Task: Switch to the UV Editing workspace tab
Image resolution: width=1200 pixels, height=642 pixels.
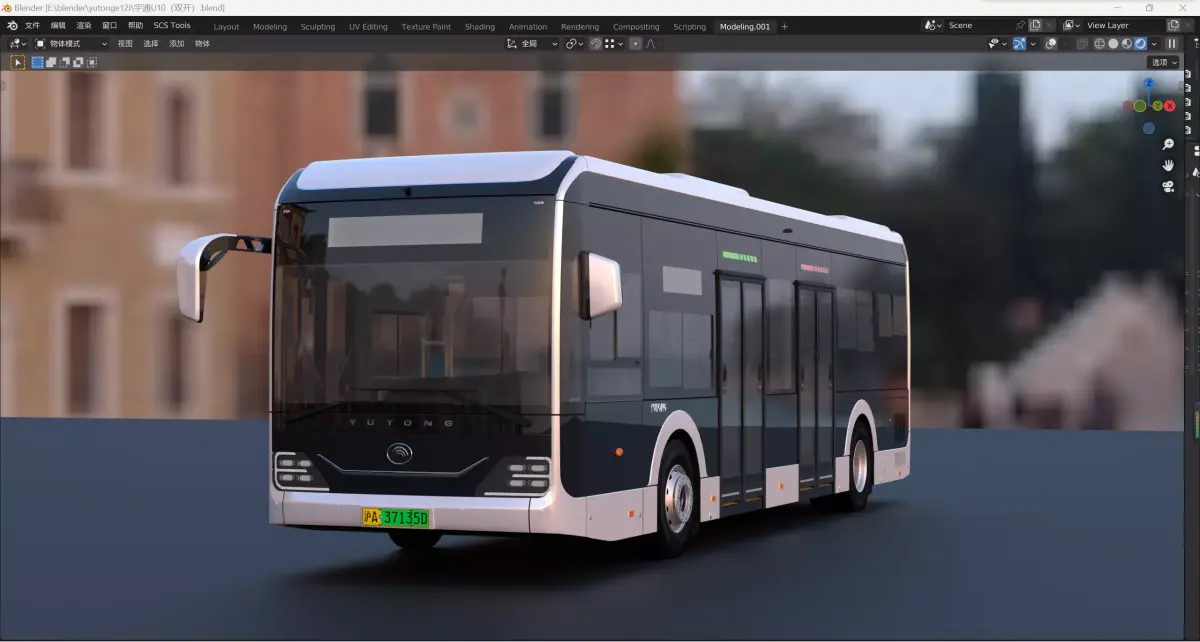Action: click(368, 27)
